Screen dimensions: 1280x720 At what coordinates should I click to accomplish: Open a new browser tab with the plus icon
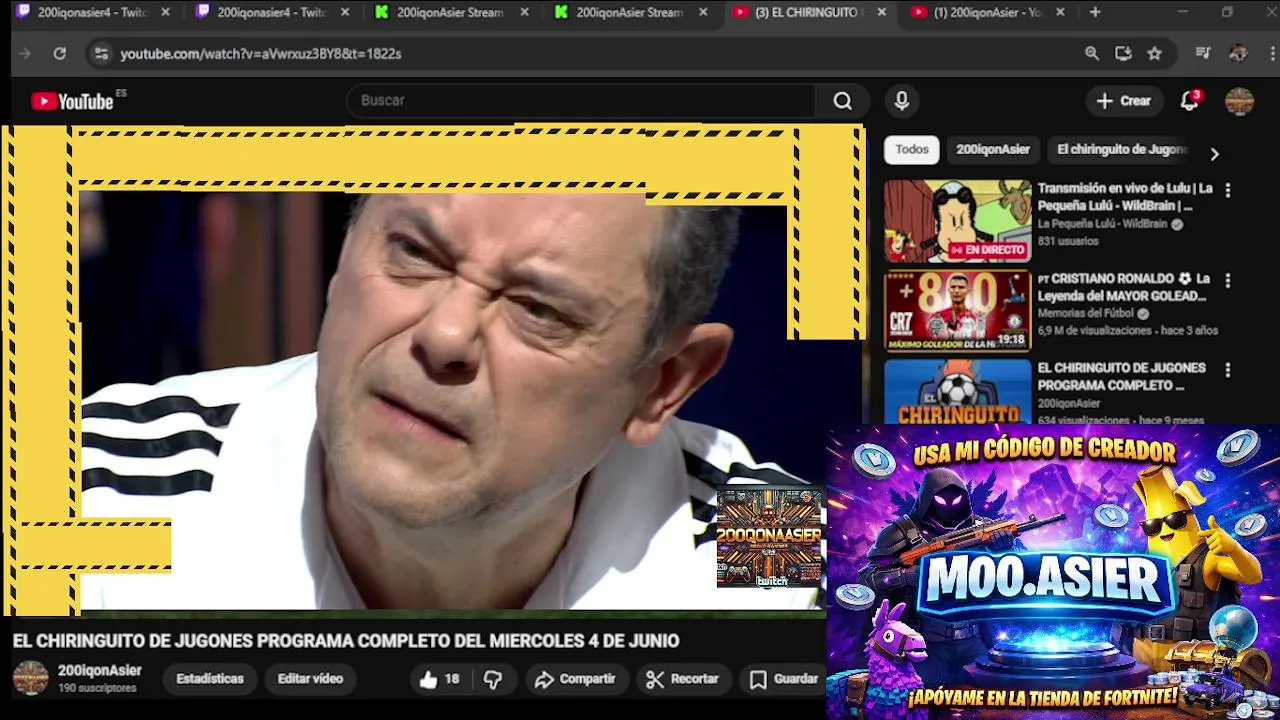(1095, 12)
